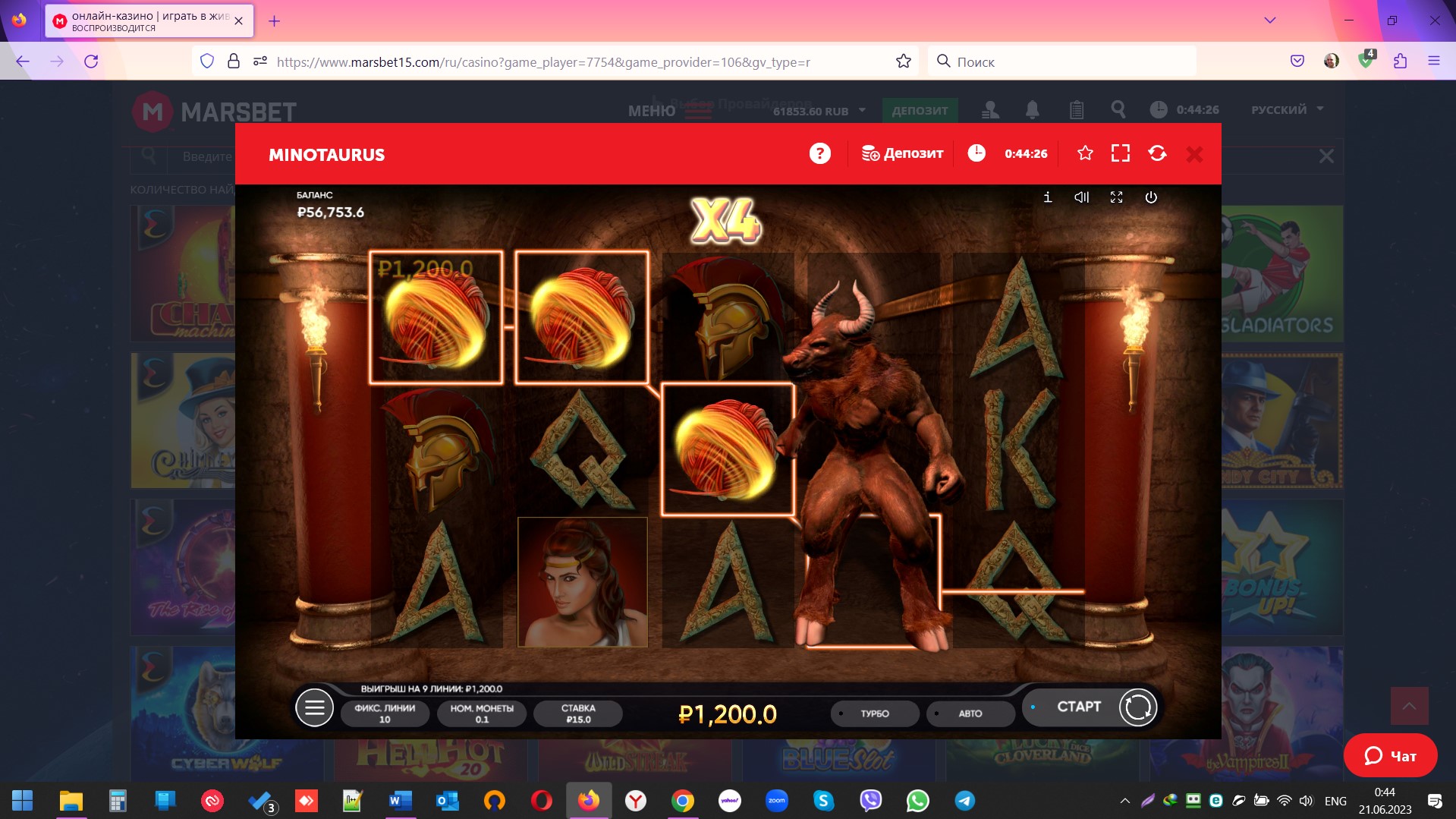Screen dimensions: 1456x819
Task: Enable Турбо spin mode
Action: [x=875, y=713]
